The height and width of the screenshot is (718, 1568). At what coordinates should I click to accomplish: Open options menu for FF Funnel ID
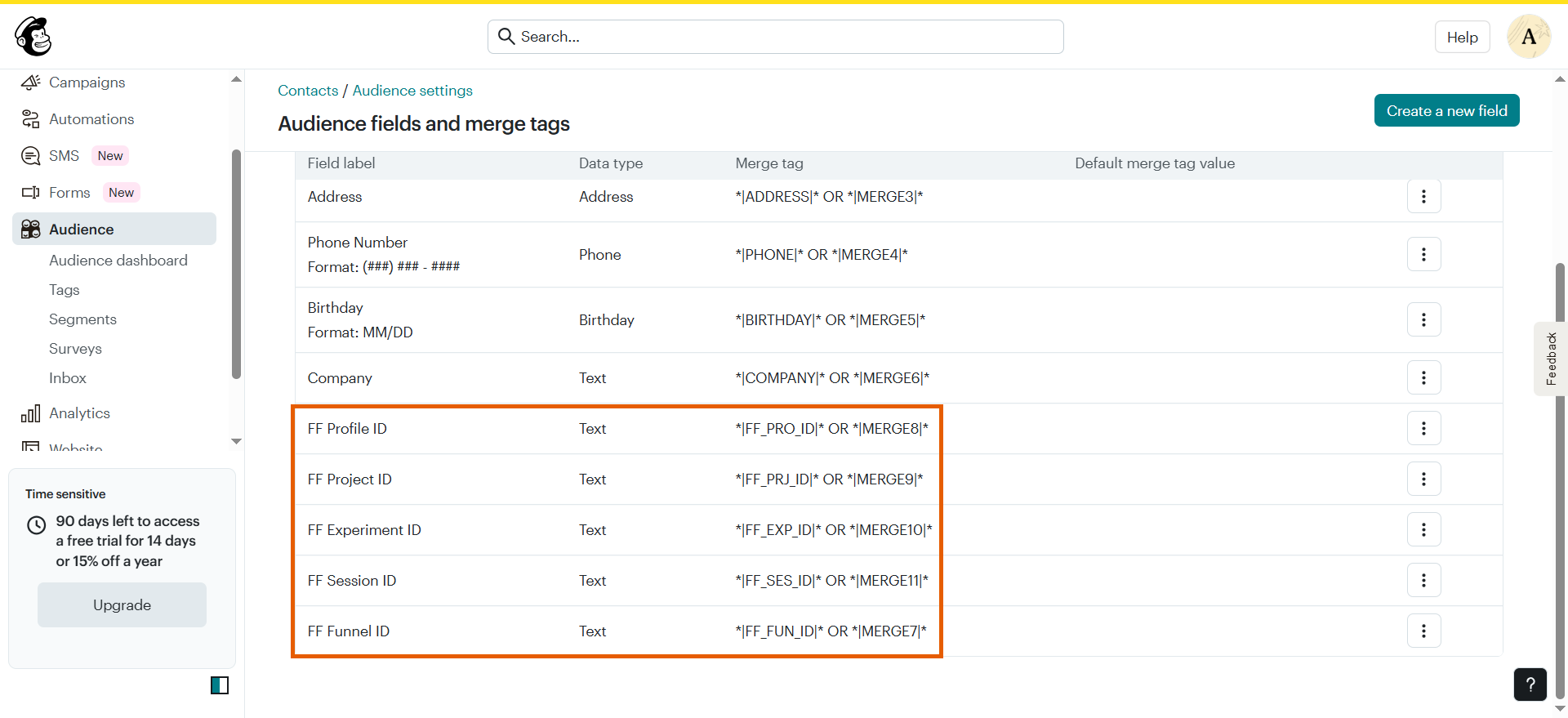click(1423, 631)
